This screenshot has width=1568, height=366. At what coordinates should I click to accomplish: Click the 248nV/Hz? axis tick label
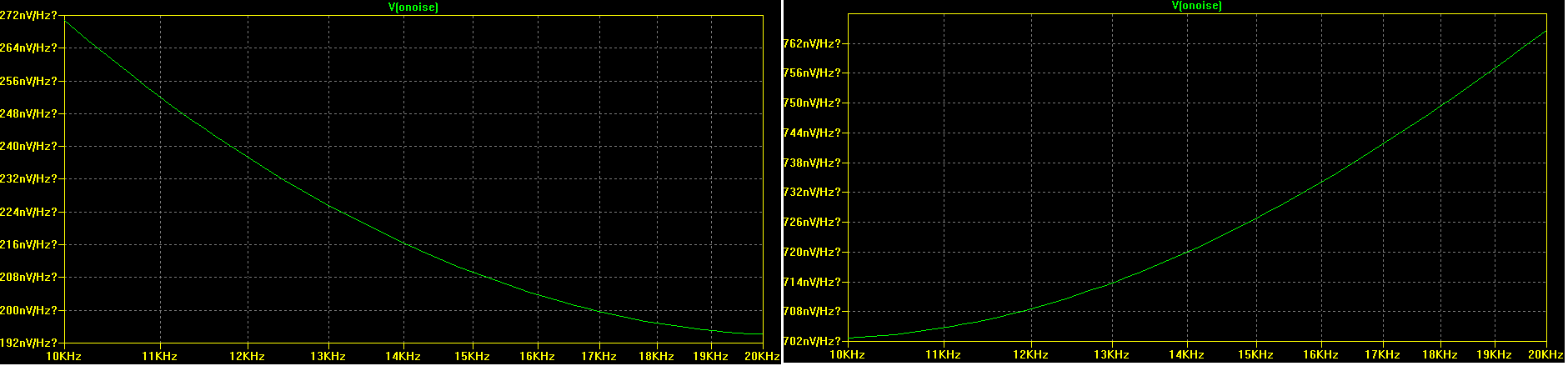pyautogui.click(x=29, y=113)
